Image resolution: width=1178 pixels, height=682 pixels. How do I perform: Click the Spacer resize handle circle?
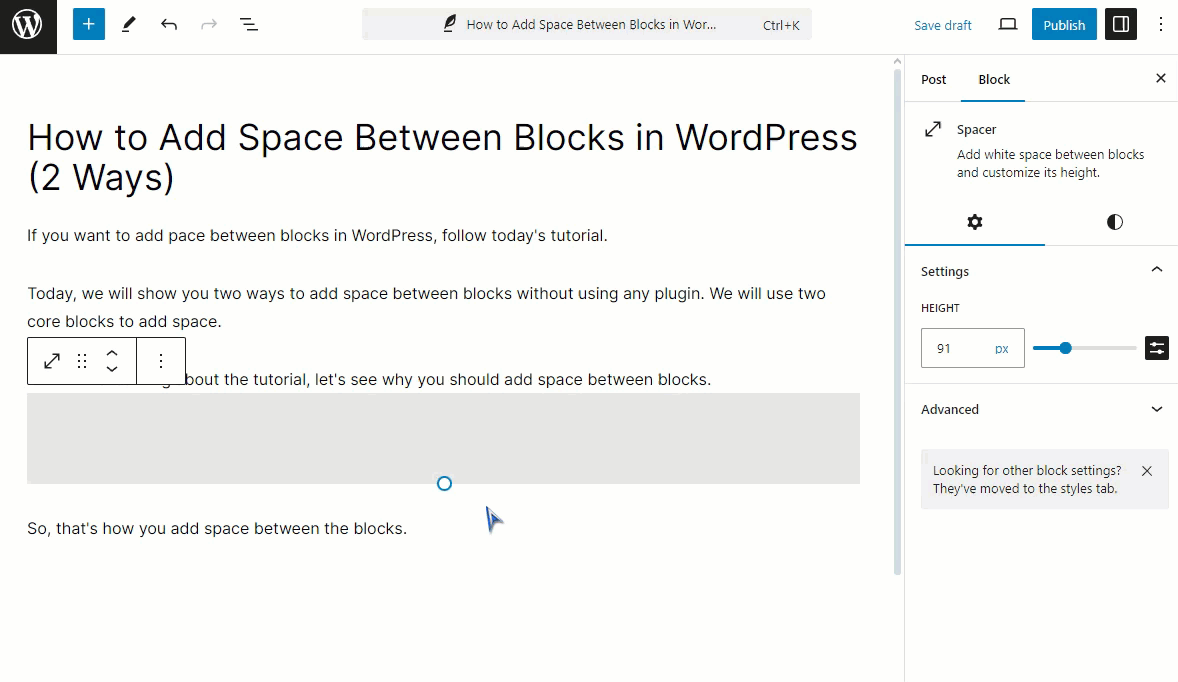444,484
